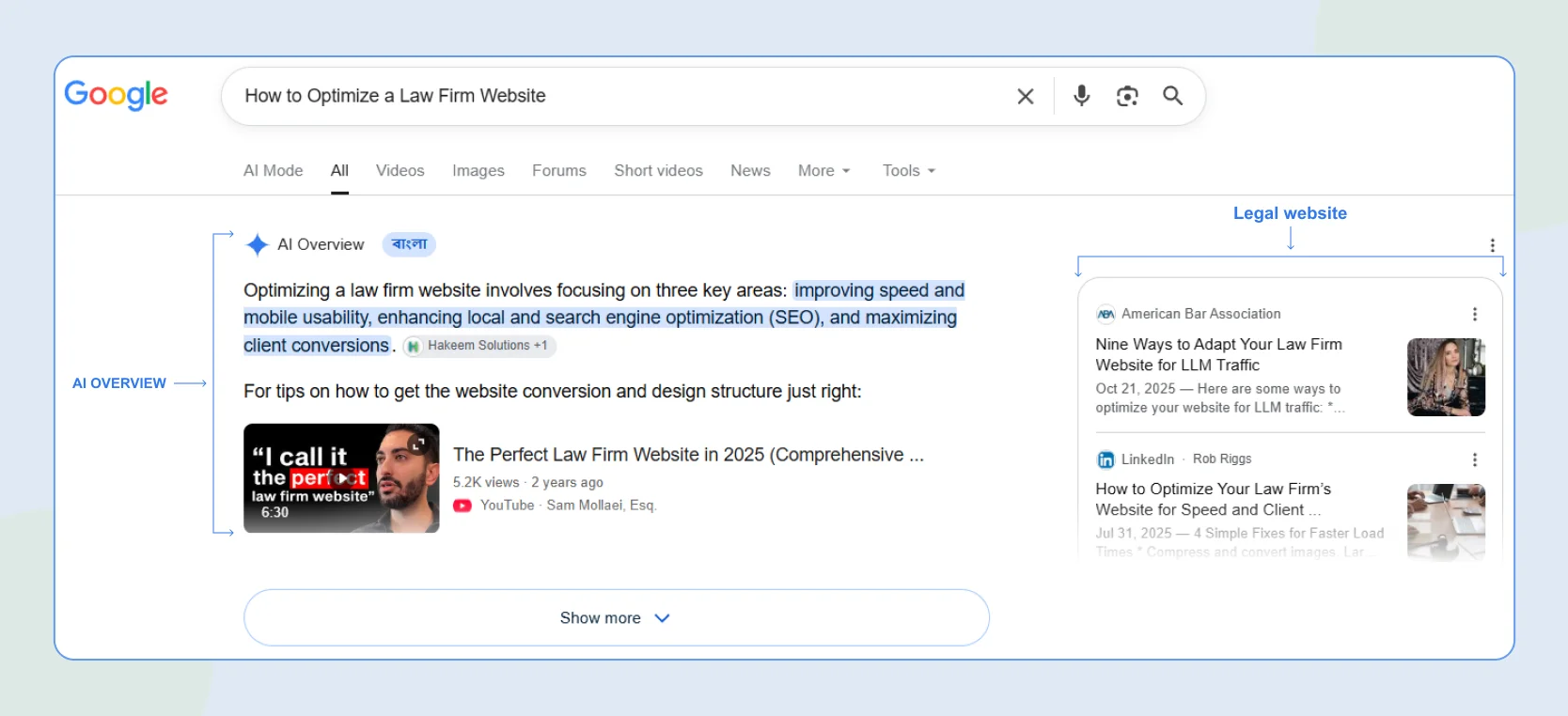Start voice search with microphone icon
Viewport: 1568px width, 716px height.
[1082, 96]
